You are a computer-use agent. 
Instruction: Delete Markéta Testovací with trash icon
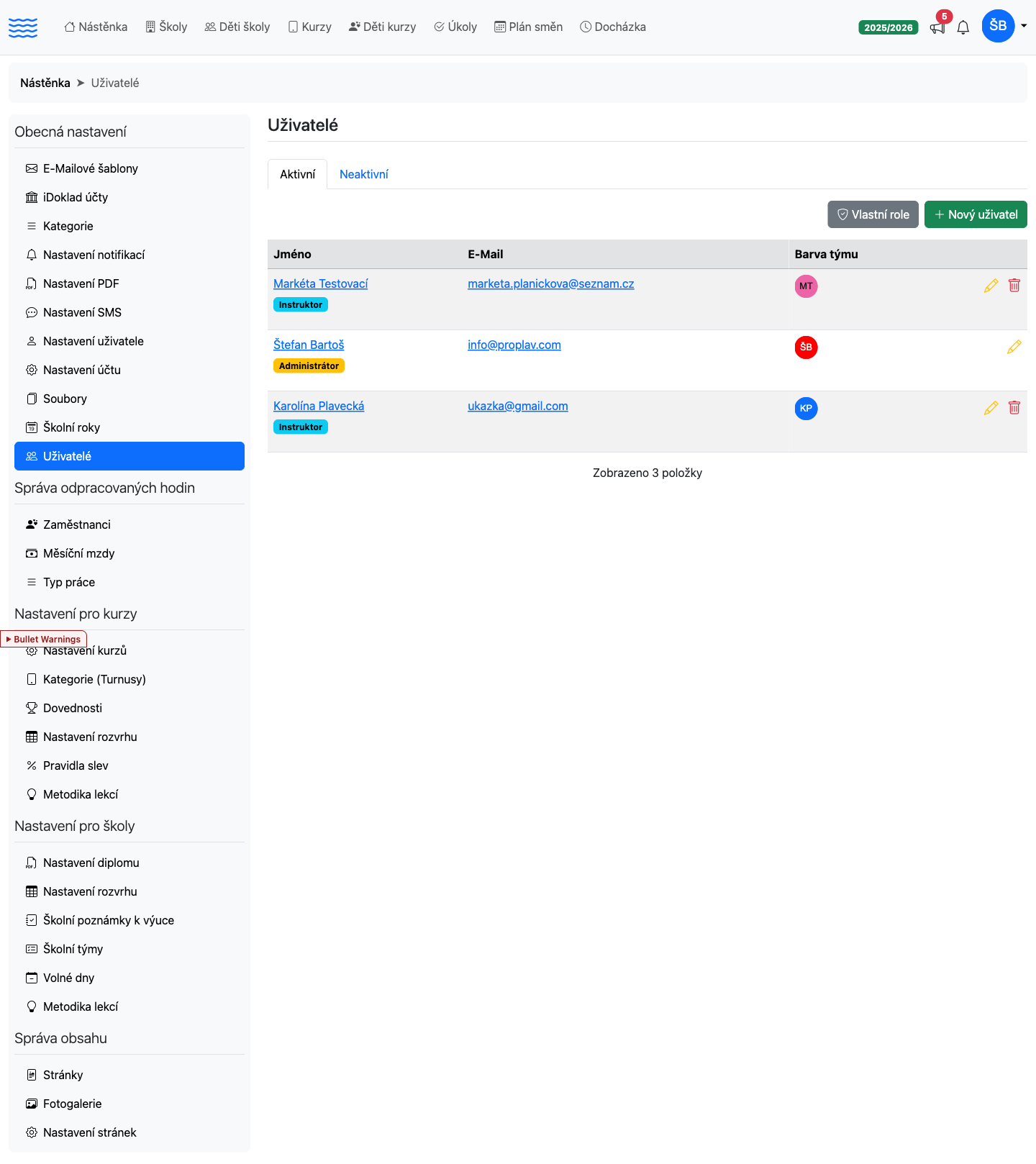click(1014, 286)
